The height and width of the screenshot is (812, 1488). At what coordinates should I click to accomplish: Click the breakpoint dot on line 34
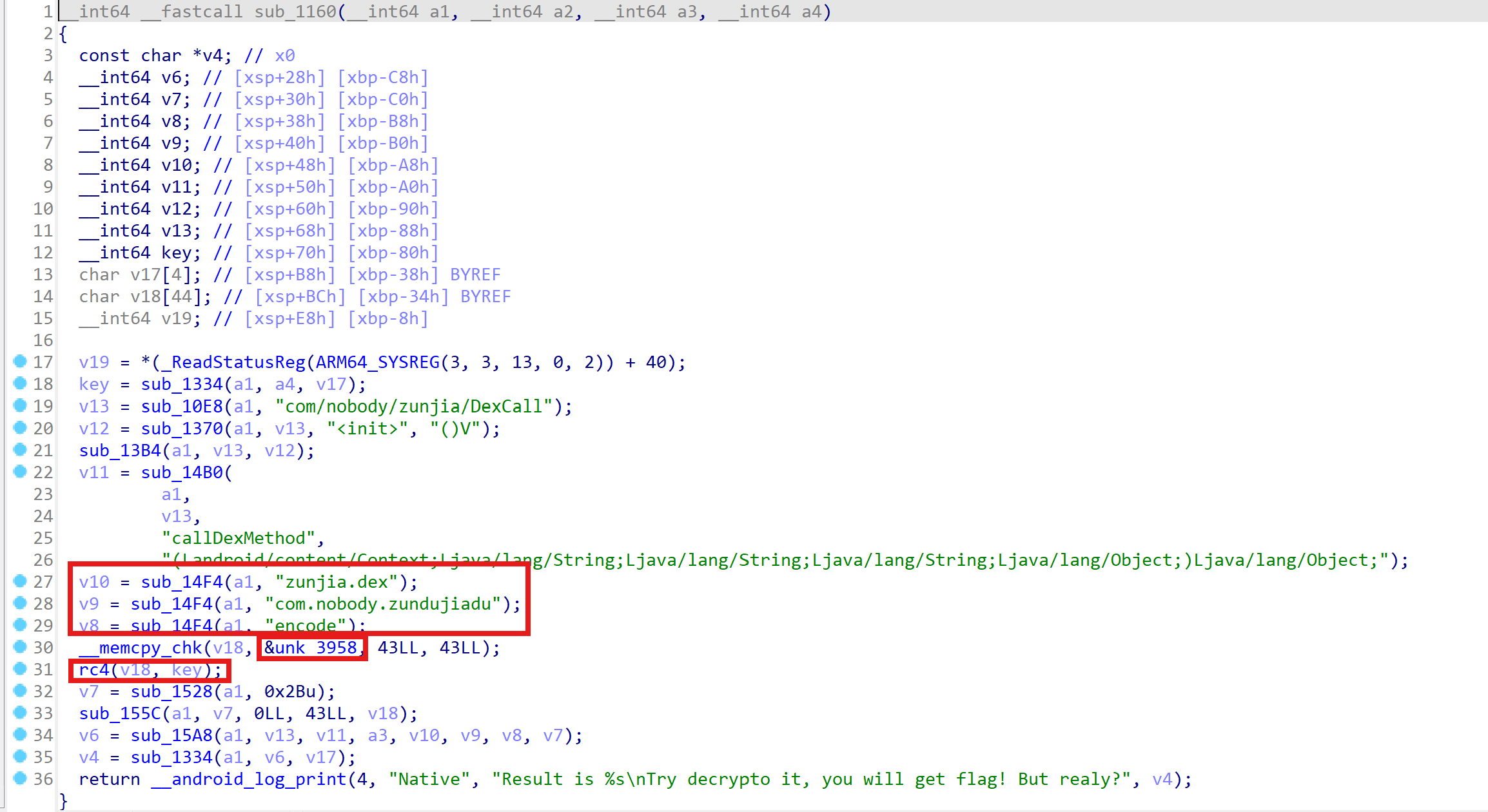pyautogui.click(x=20, y=734)
